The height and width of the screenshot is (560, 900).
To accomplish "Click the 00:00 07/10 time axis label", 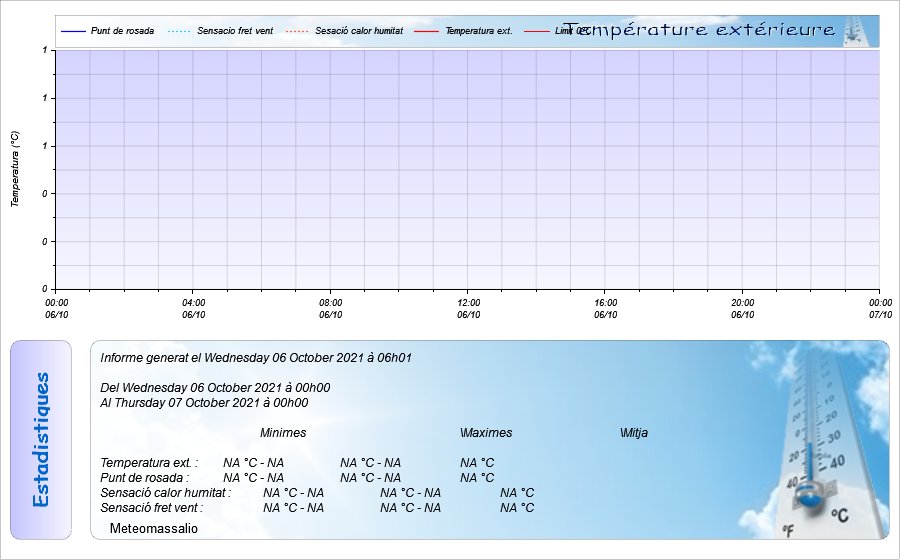I will coord(880,309).
